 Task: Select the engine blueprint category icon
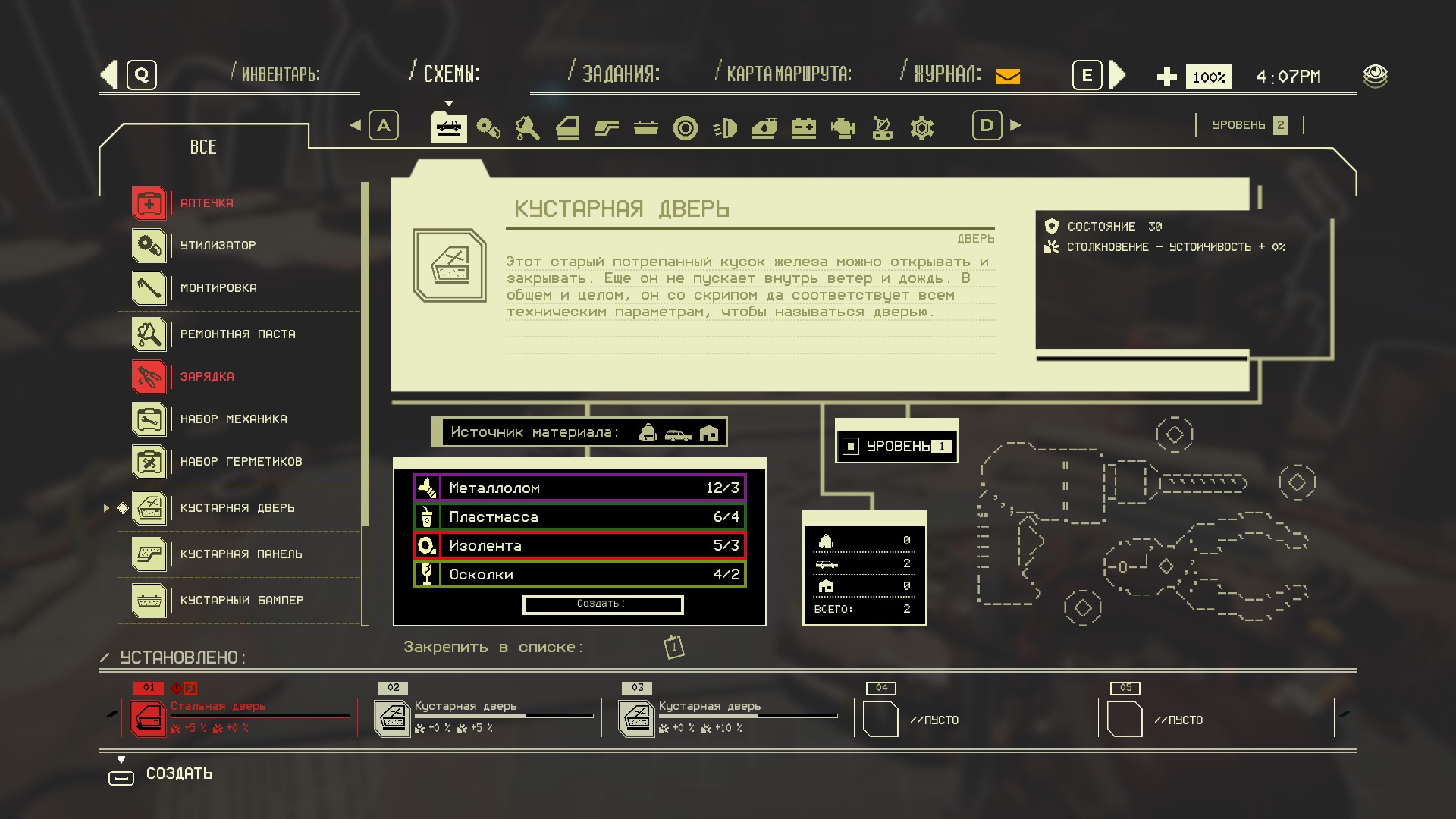click(x=843, y=127)
